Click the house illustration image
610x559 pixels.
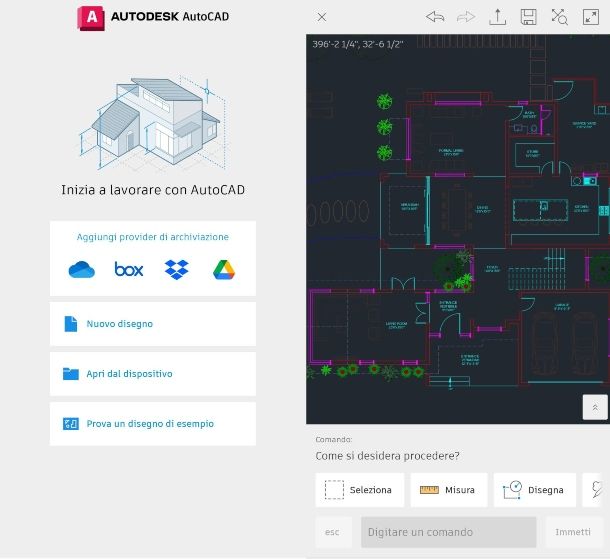tap(153, 123)
